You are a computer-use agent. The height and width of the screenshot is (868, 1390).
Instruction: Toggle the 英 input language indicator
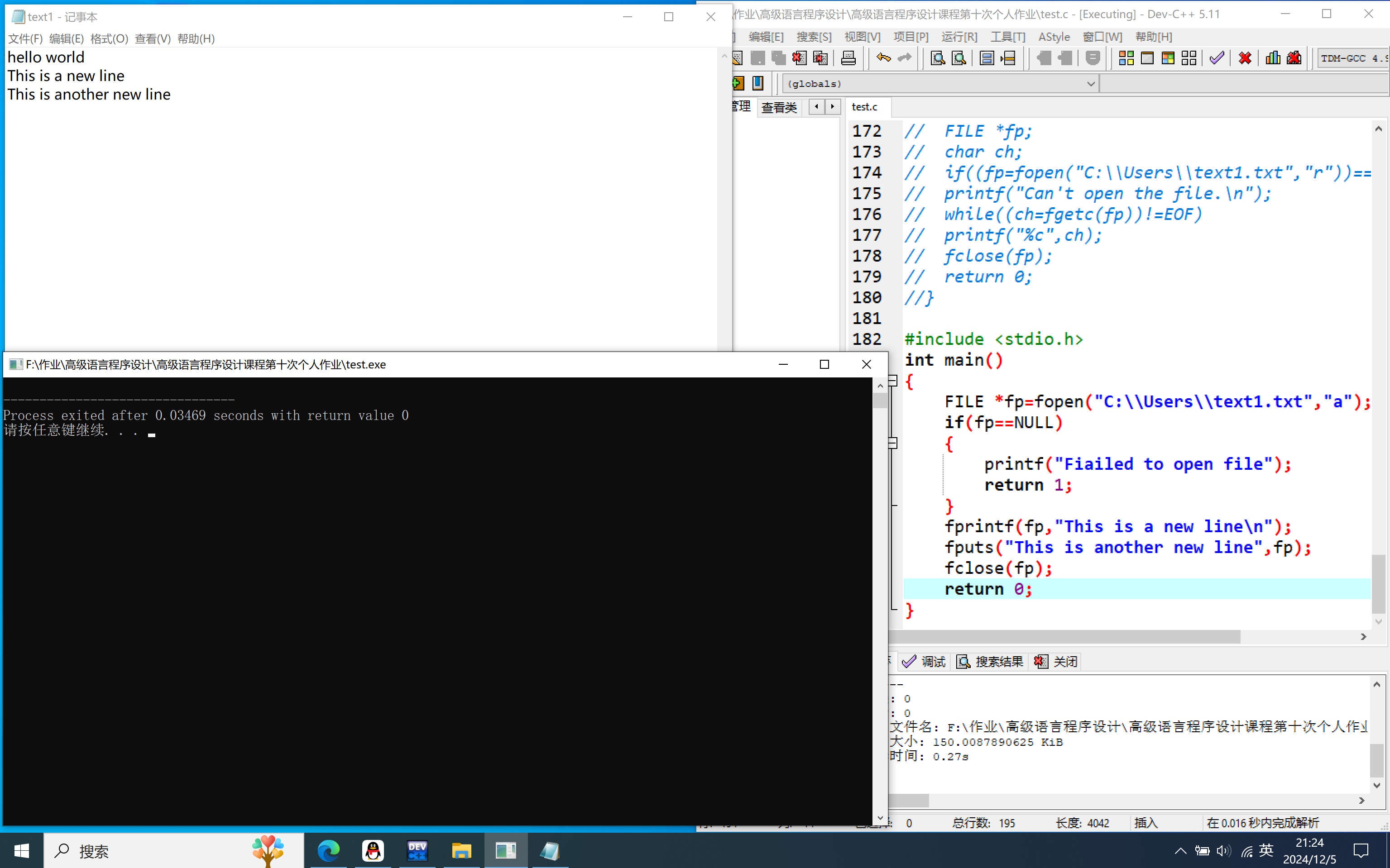tap(1266, 850)
